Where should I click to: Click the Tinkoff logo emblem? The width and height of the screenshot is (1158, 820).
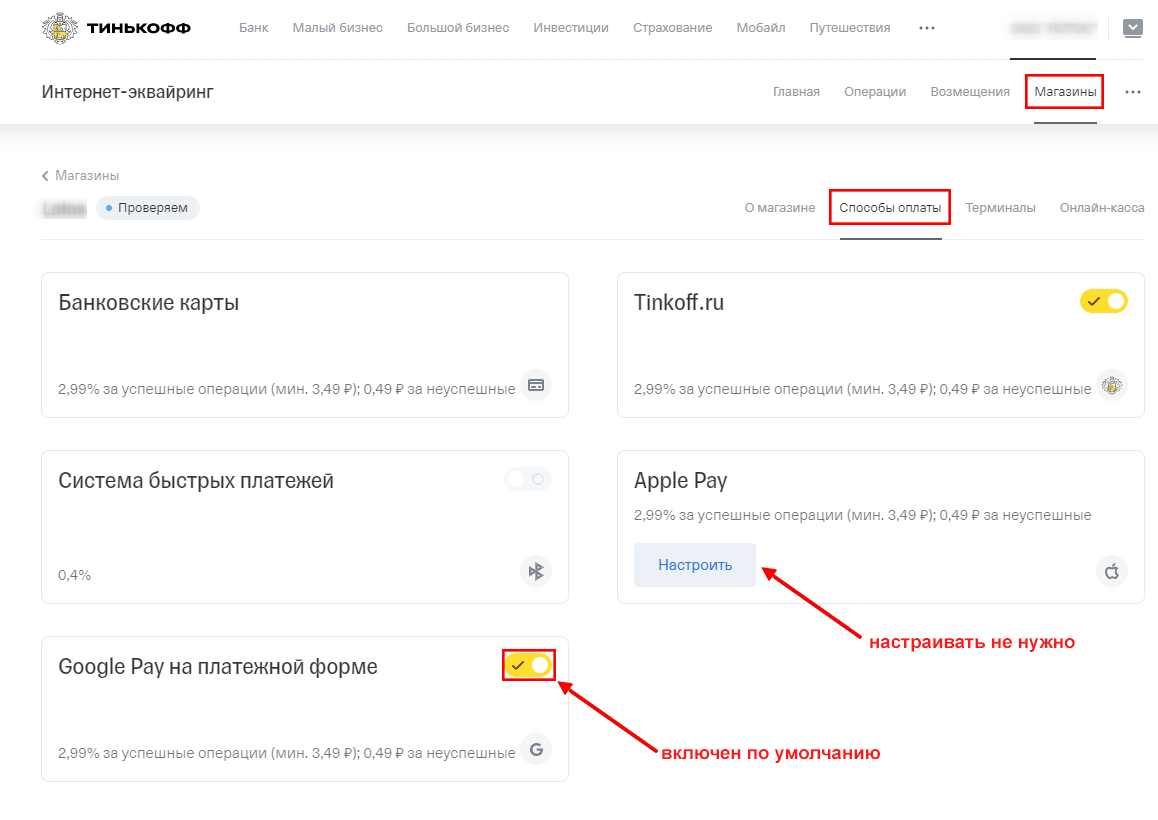click(x=61, y=28)
